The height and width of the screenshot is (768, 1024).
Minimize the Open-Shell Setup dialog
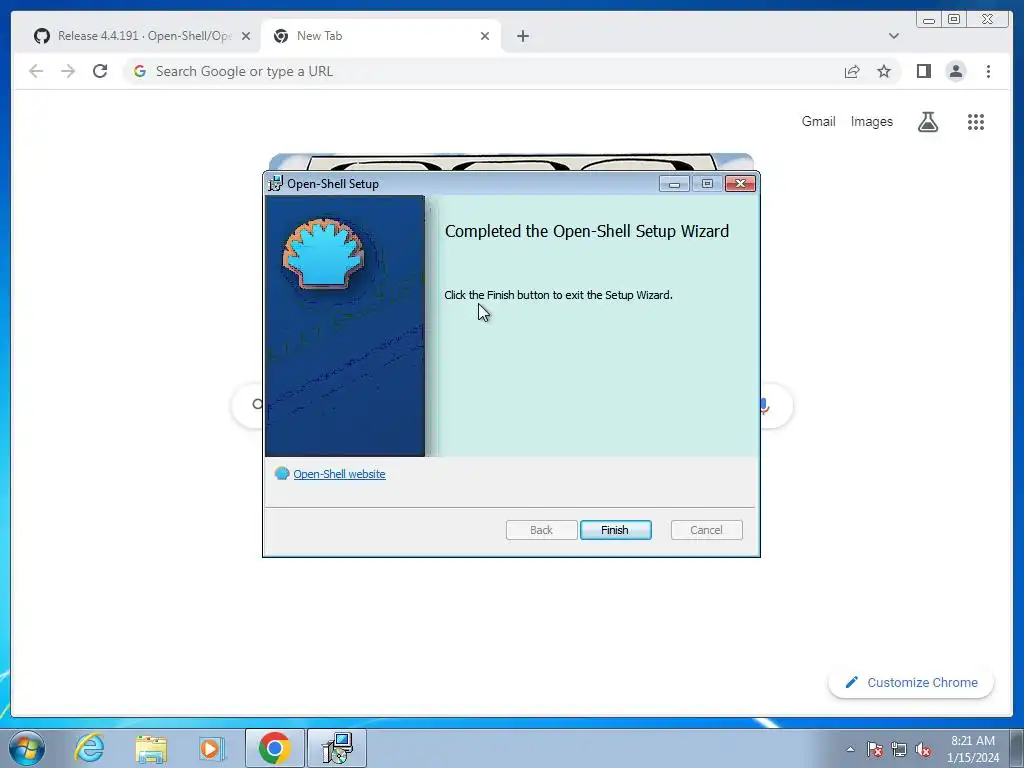[x=674, y=184]
